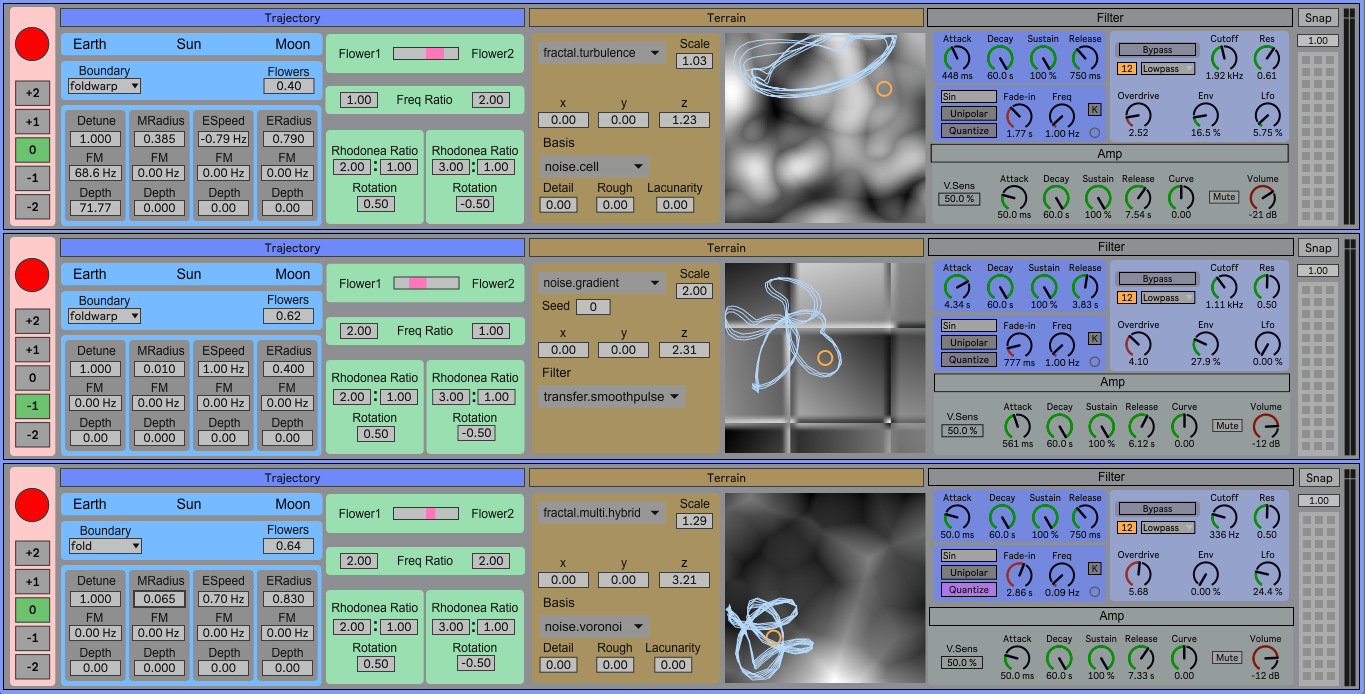Click the red circle button in the top voice
The width and height of the screenshot is (1365, 694).
coord(32,44)
